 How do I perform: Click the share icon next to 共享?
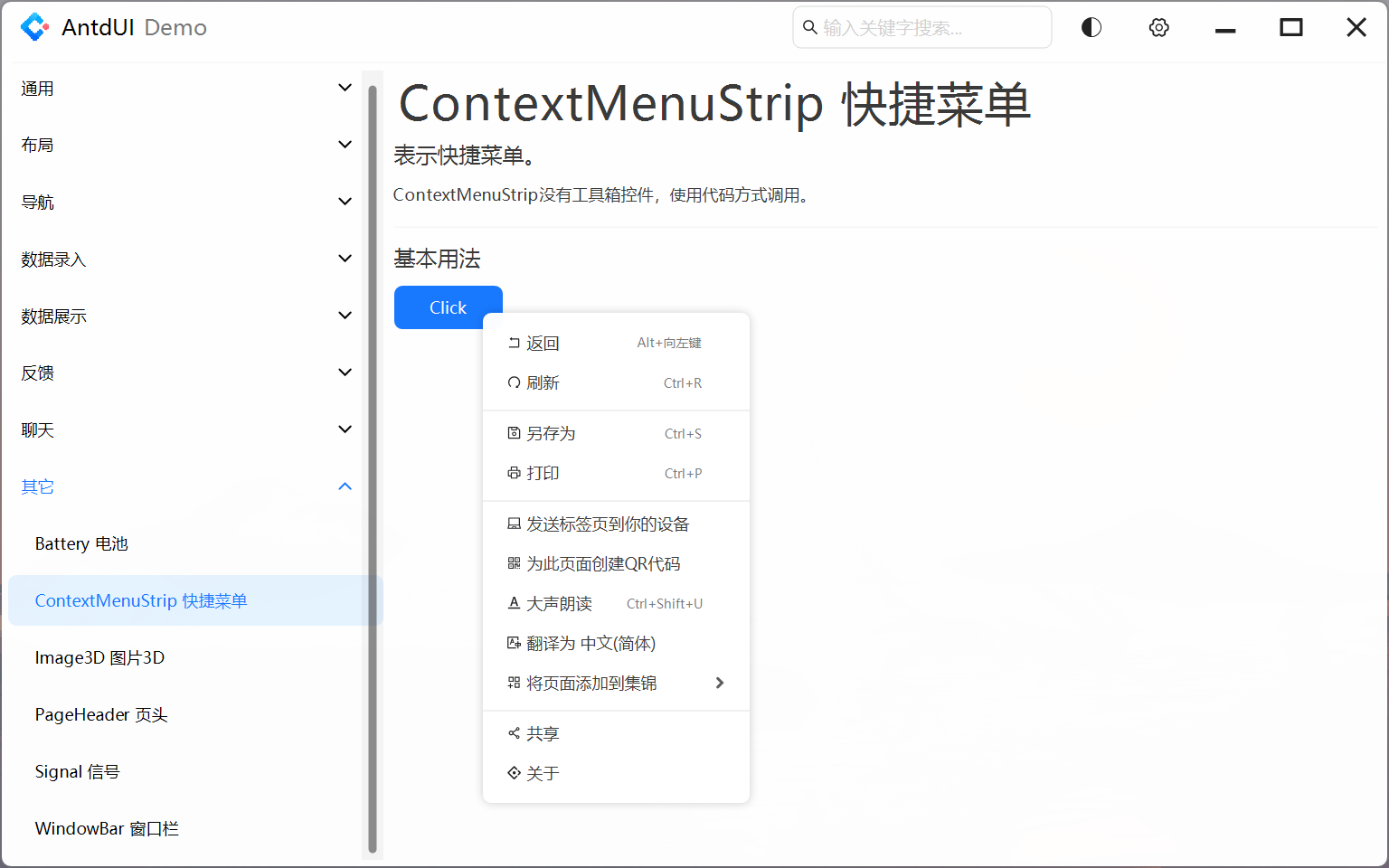coord(513,732)
